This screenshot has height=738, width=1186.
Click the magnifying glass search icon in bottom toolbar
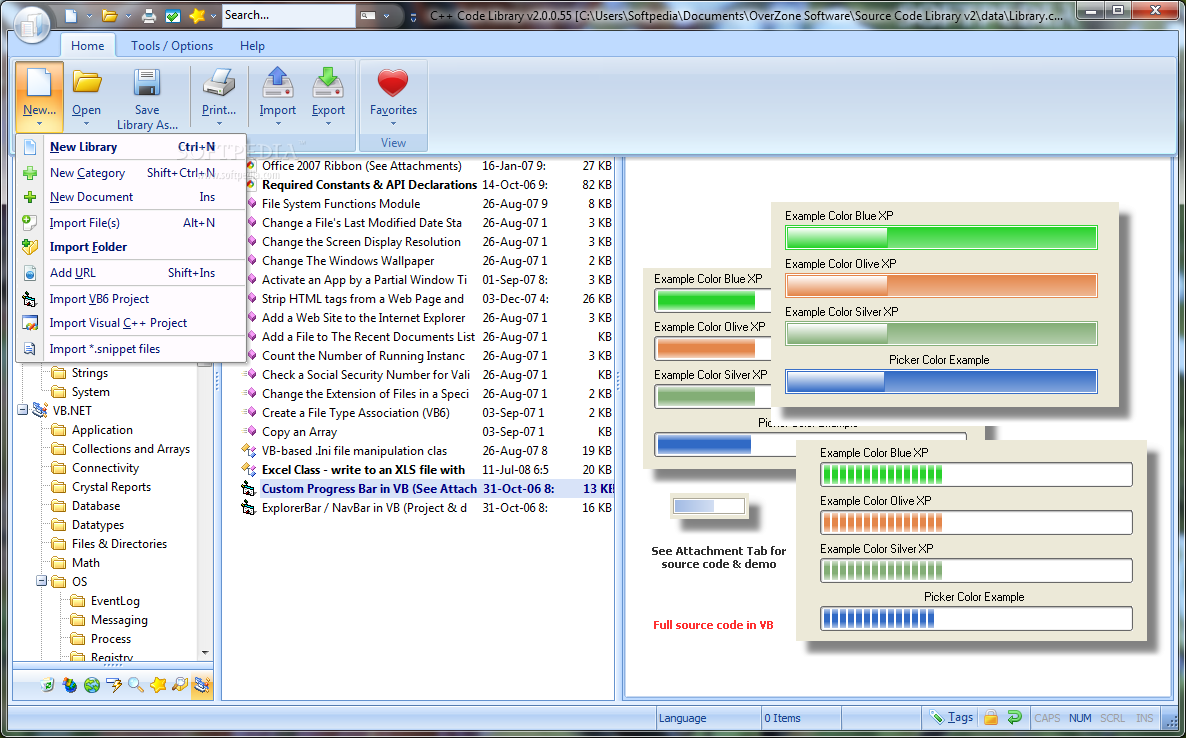click(135, 685)
